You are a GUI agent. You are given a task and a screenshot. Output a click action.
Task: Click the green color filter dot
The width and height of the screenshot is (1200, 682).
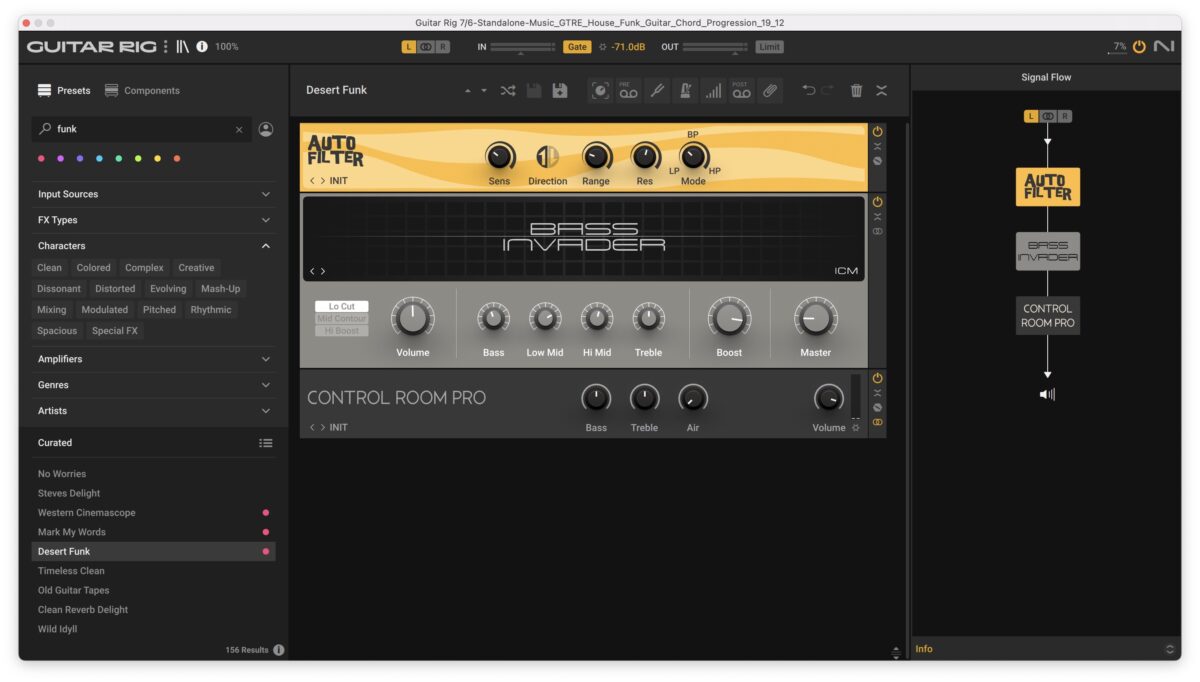[x=119, y=159]
